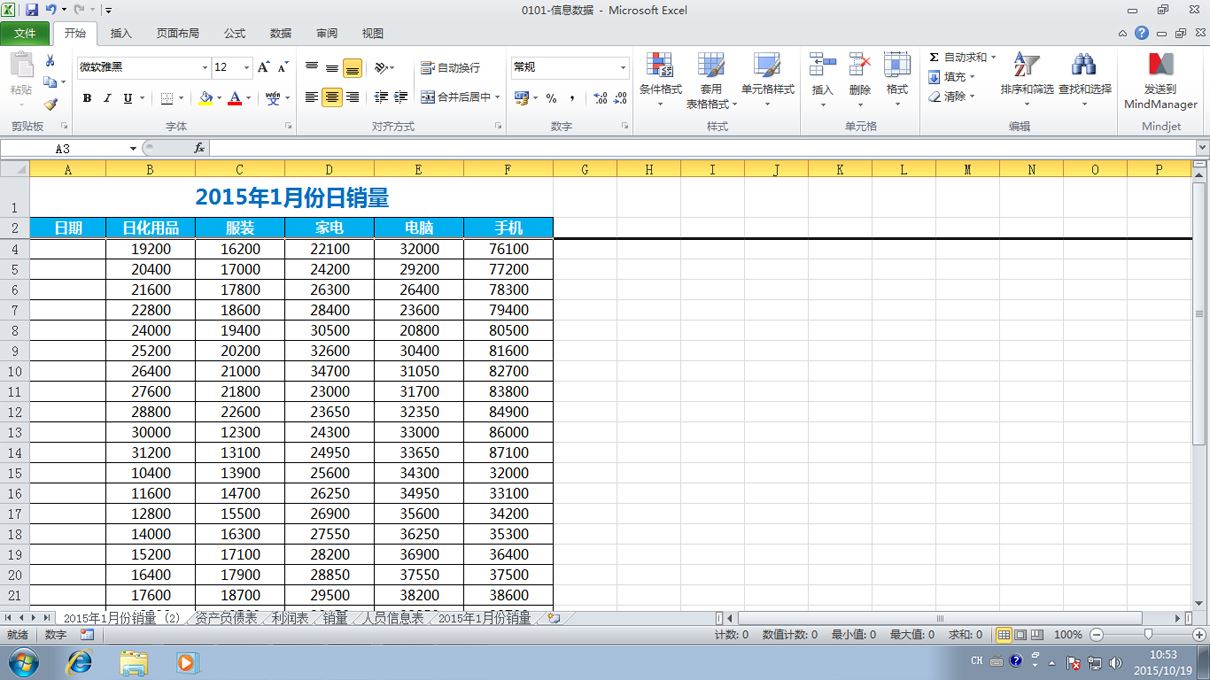Viewport: 1210px width, 680px height.
Task: Open number format dropdown 常规
Action: click(623, 67)
